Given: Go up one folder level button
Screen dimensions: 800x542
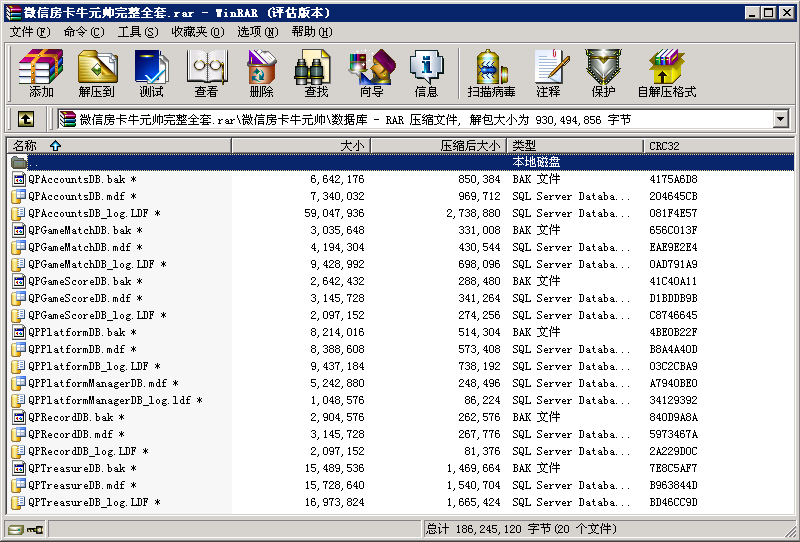Looking at the screenshot, I should pos(26,119).
